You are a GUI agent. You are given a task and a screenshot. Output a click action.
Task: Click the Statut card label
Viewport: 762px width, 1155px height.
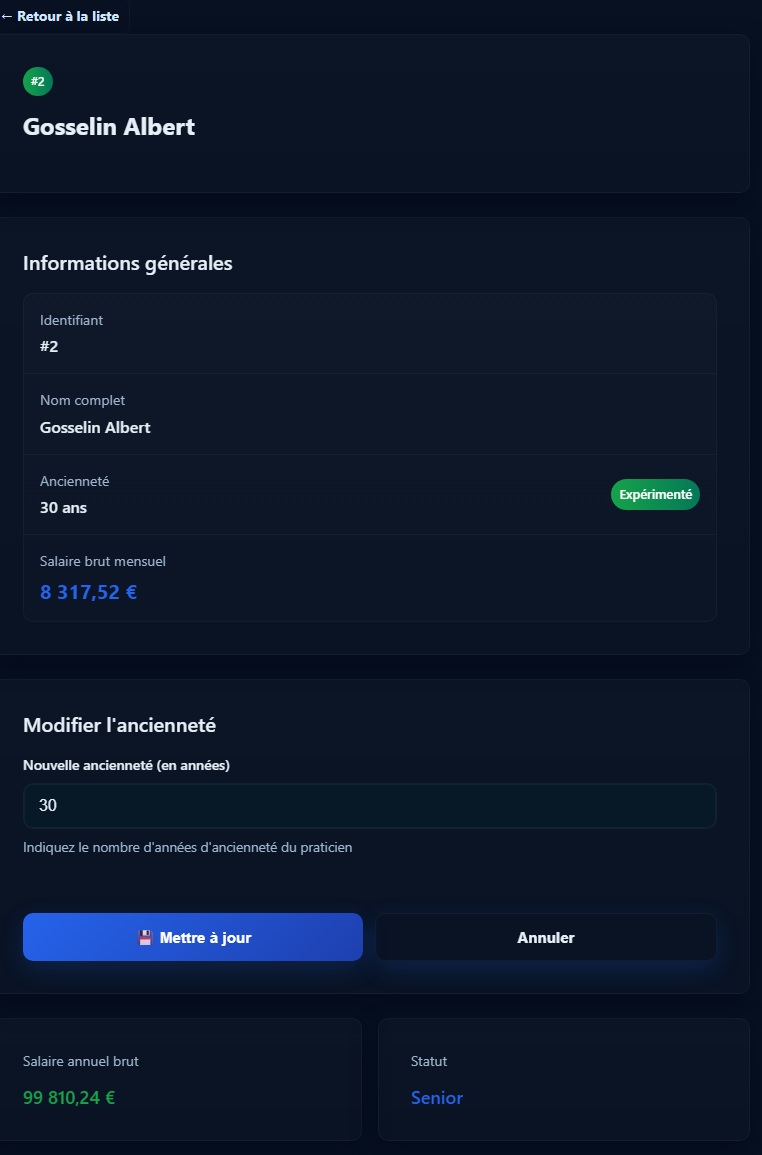[429, 1061]
